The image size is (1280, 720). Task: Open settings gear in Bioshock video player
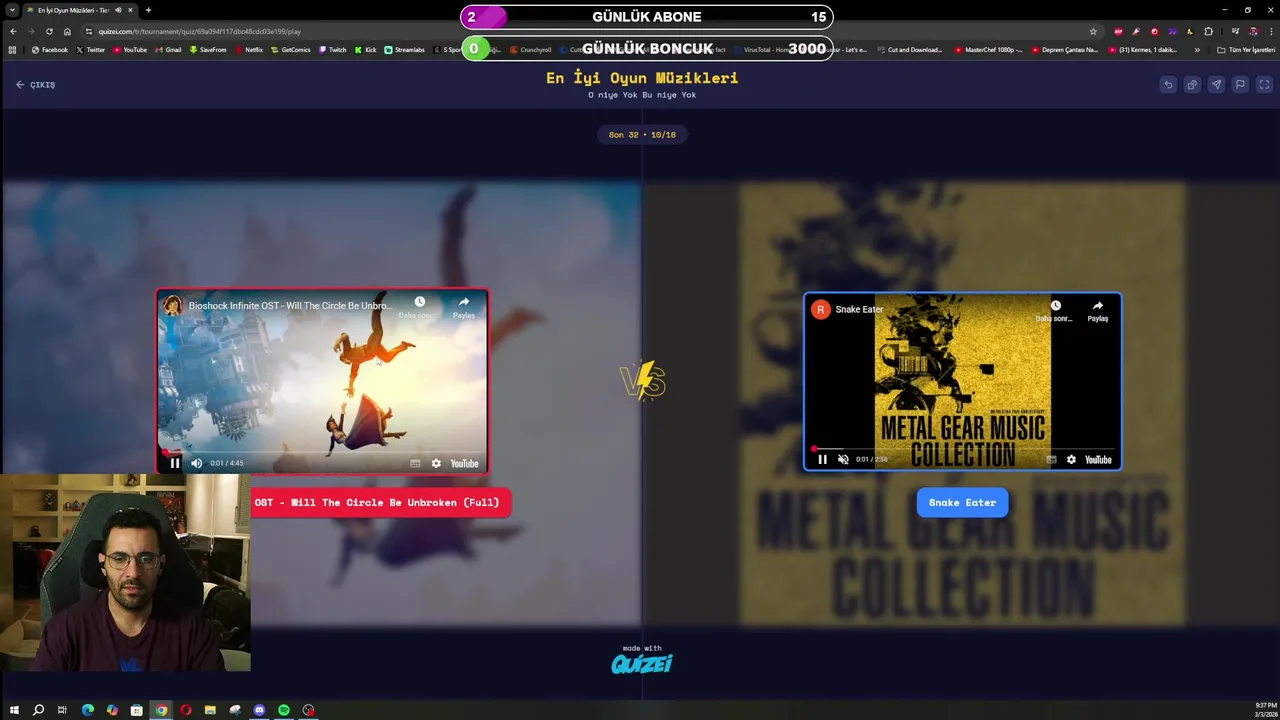point(436,463)
